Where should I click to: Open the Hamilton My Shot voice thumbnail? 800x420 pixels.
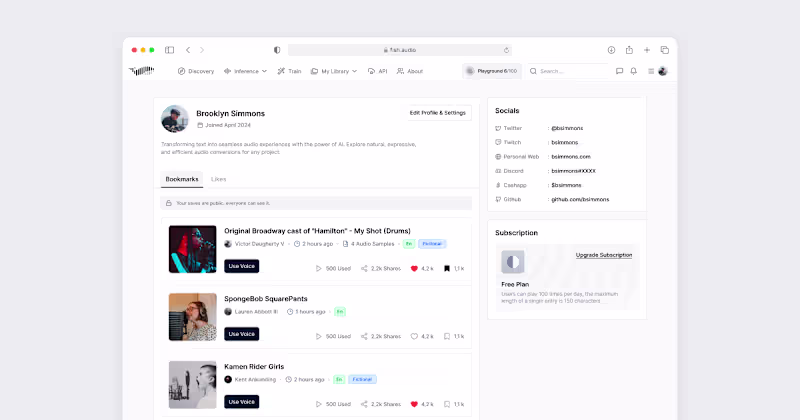pos(192,249)
